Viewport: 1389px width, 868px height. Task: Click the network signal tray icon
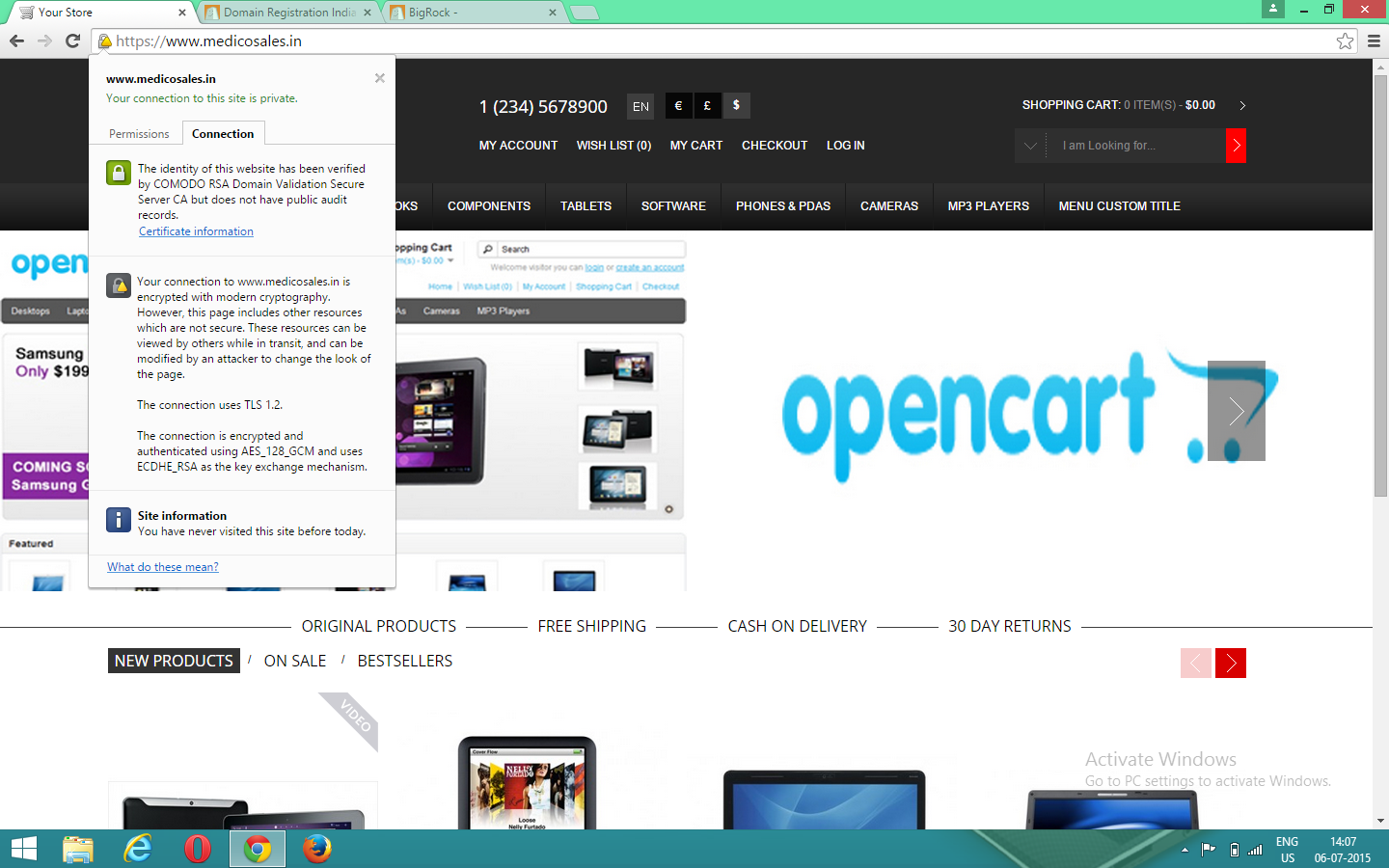coord(1255,850)
